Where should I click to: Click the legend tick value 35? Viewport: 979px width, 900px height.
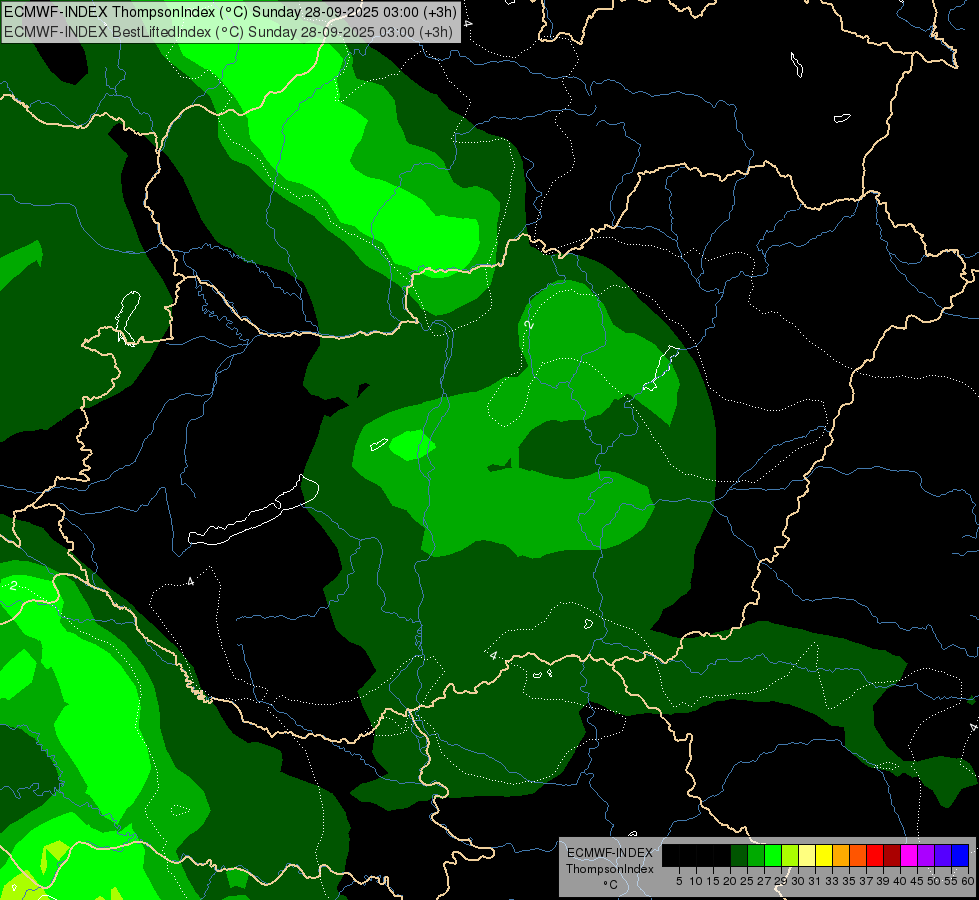pos(849,881)
